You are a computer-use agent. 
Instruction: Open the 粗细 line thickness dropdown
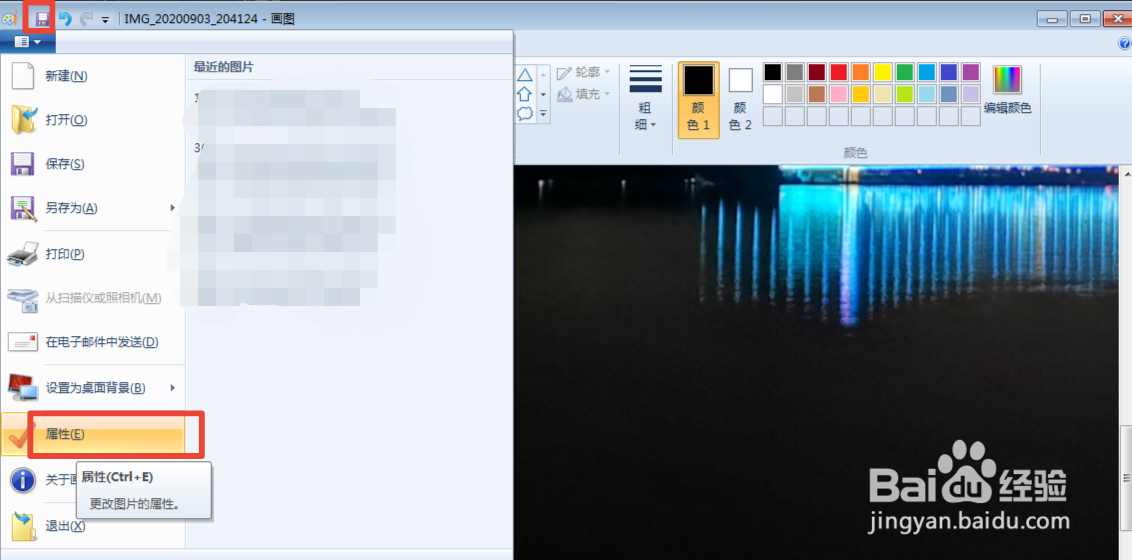(x=645, y=99)
